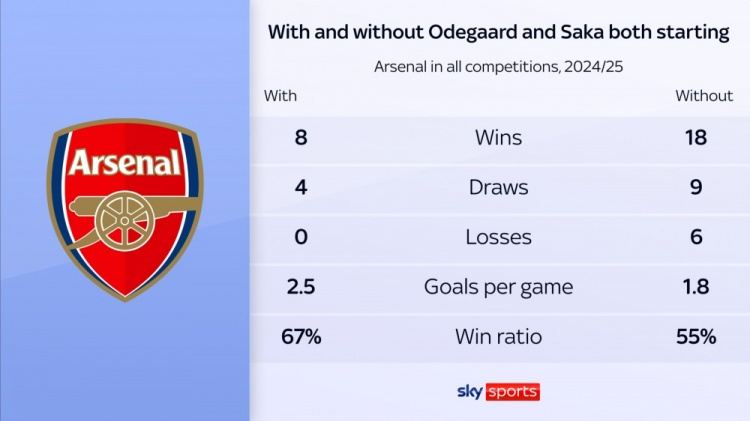Select the "Losses" row label

(x=498, y=237)
